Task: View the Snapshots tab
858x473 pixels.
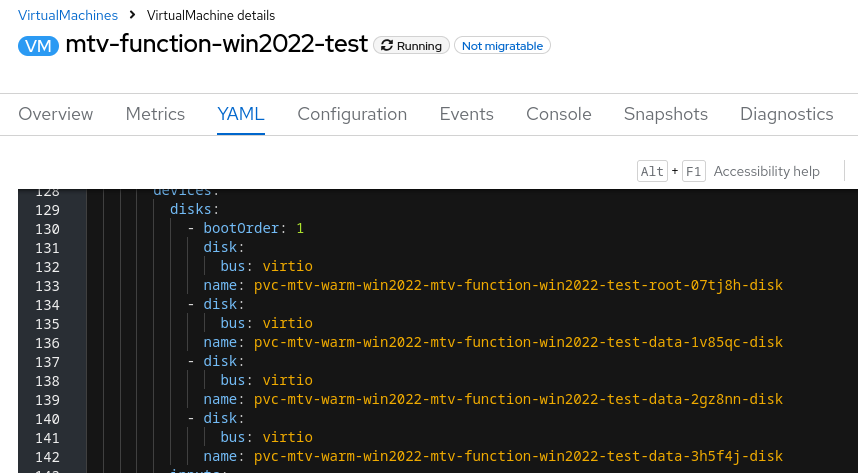Action: (x=666, y=114)
